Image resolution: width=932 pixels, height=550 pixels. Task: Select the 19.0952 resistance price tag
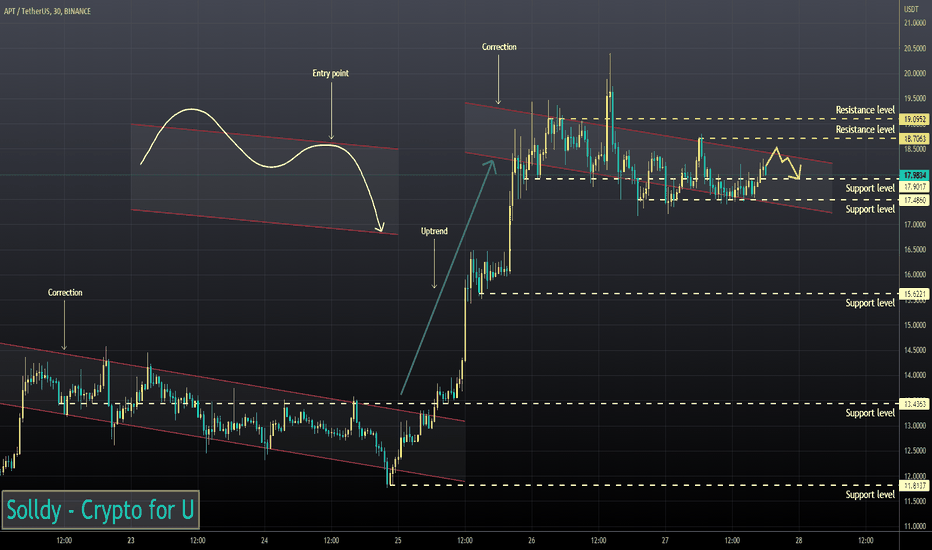(x=915, y=119)
